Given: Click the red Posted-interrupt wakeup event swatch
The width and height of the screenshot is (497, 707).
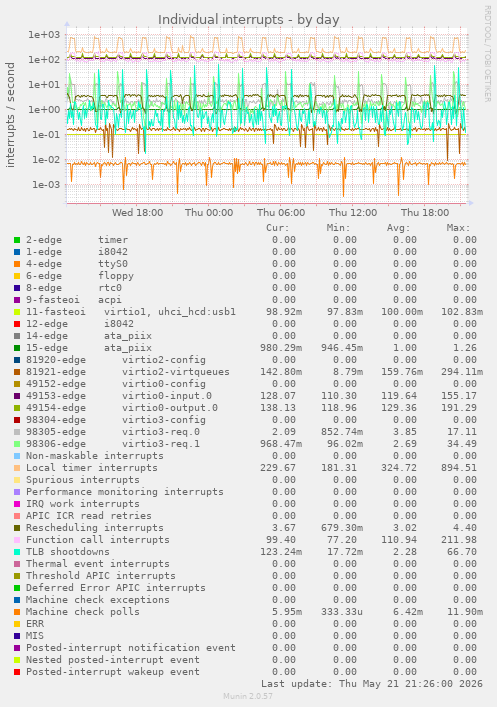Looking at the screenshot, I should [17, 672].
